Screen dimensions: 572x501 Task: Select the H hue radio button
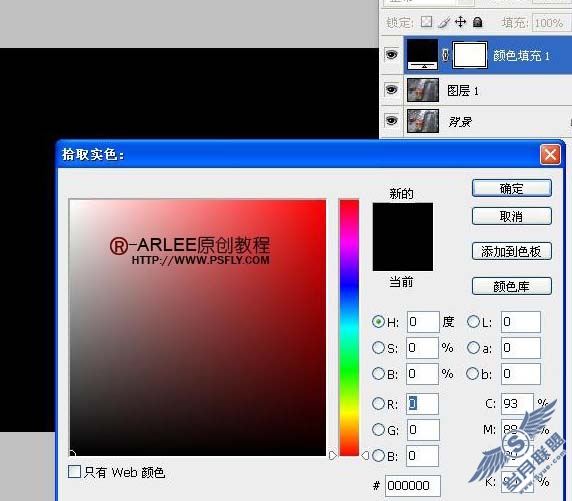[x=378, y=321]
